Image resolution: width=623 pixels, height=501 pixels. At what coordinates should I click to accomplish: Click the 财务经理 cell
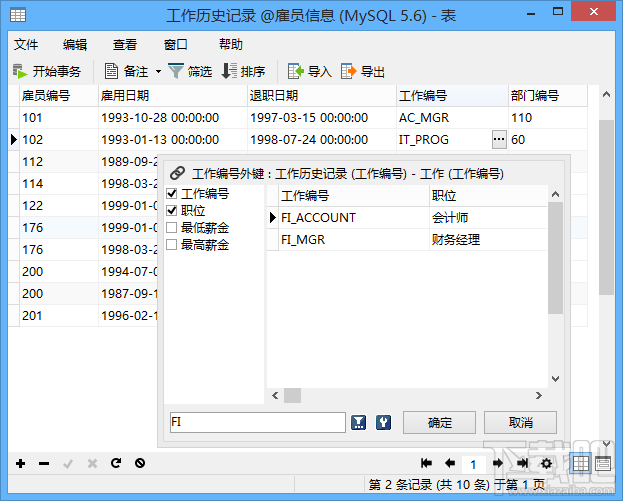click(489, 240)
